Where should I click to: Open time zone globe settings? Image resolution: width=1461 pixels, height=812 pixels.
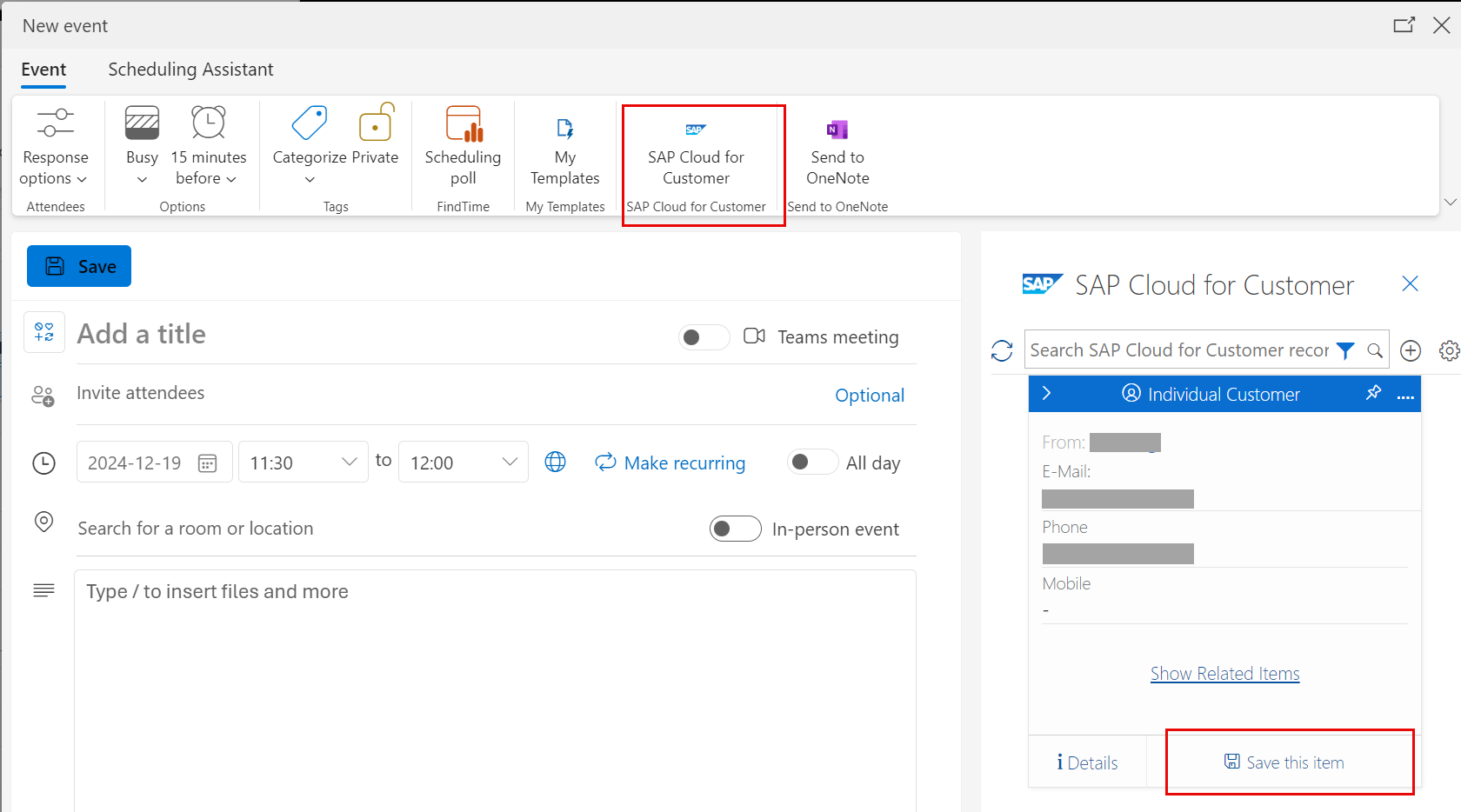click(555, 462)
